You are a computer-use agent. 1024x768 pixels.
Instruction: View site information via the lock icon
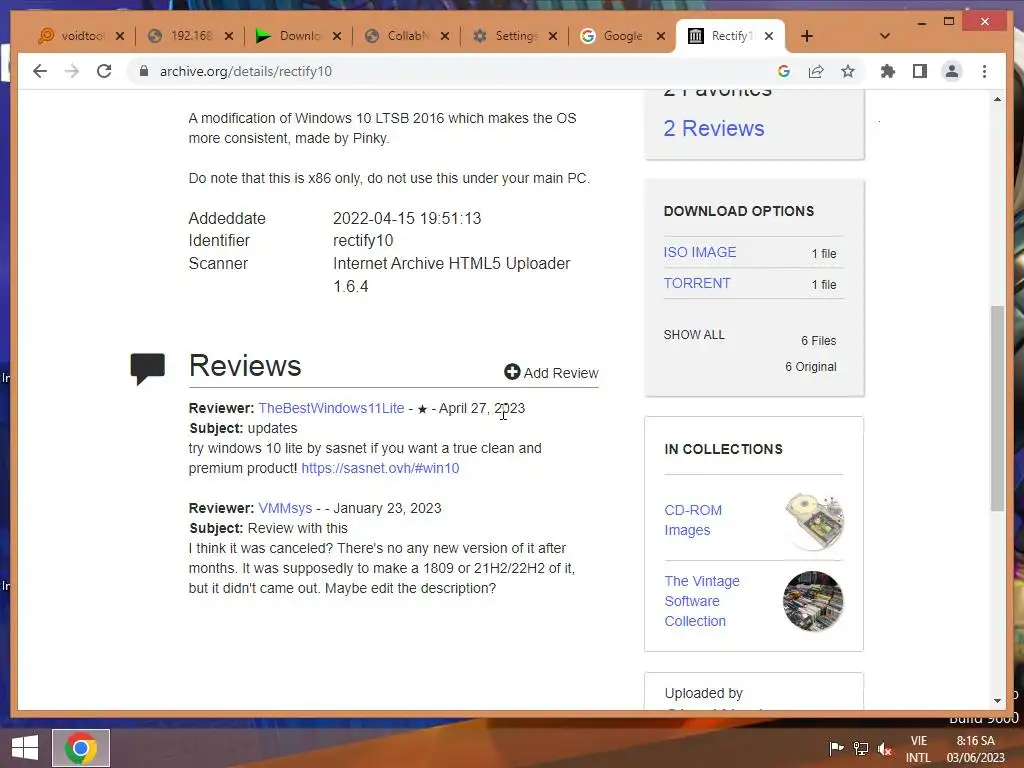pyautogui.click(x=144, y=71)
